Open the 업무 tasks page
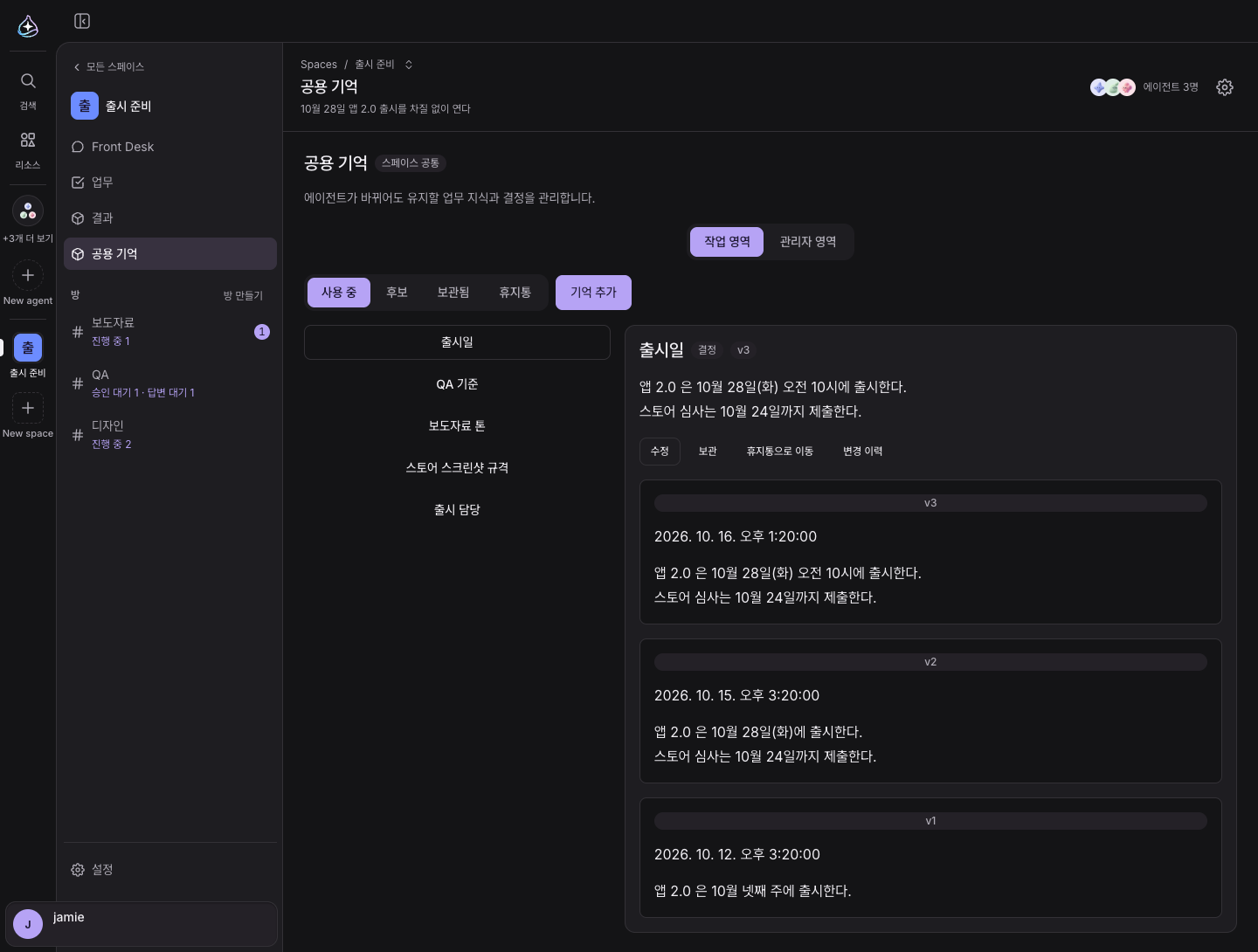 [170, 183]
